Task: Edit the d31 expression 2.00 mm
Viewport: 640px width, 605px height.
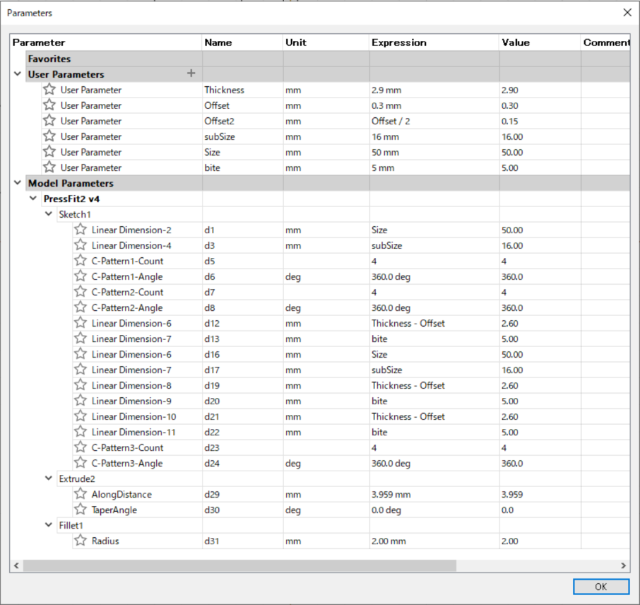Action: point(434,541)
